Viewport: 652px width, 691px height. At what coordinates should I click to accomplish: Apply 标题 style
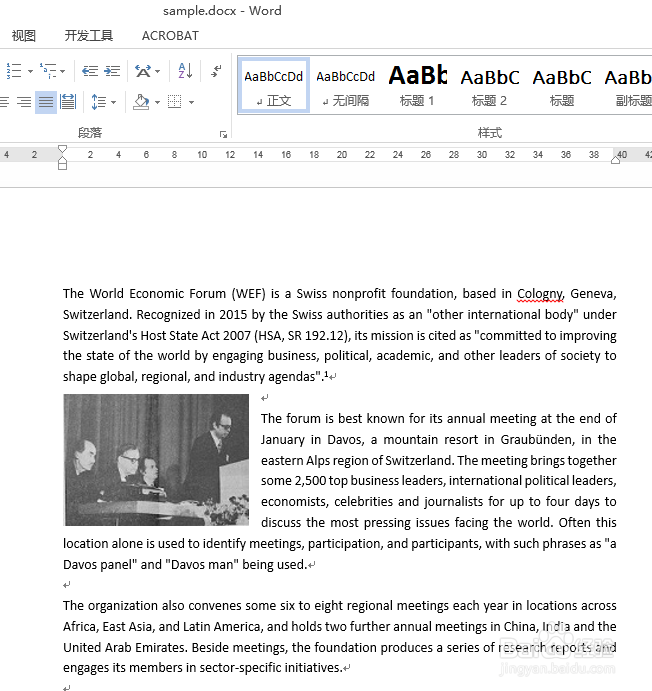pyautogui.click(x=562, y=85)
